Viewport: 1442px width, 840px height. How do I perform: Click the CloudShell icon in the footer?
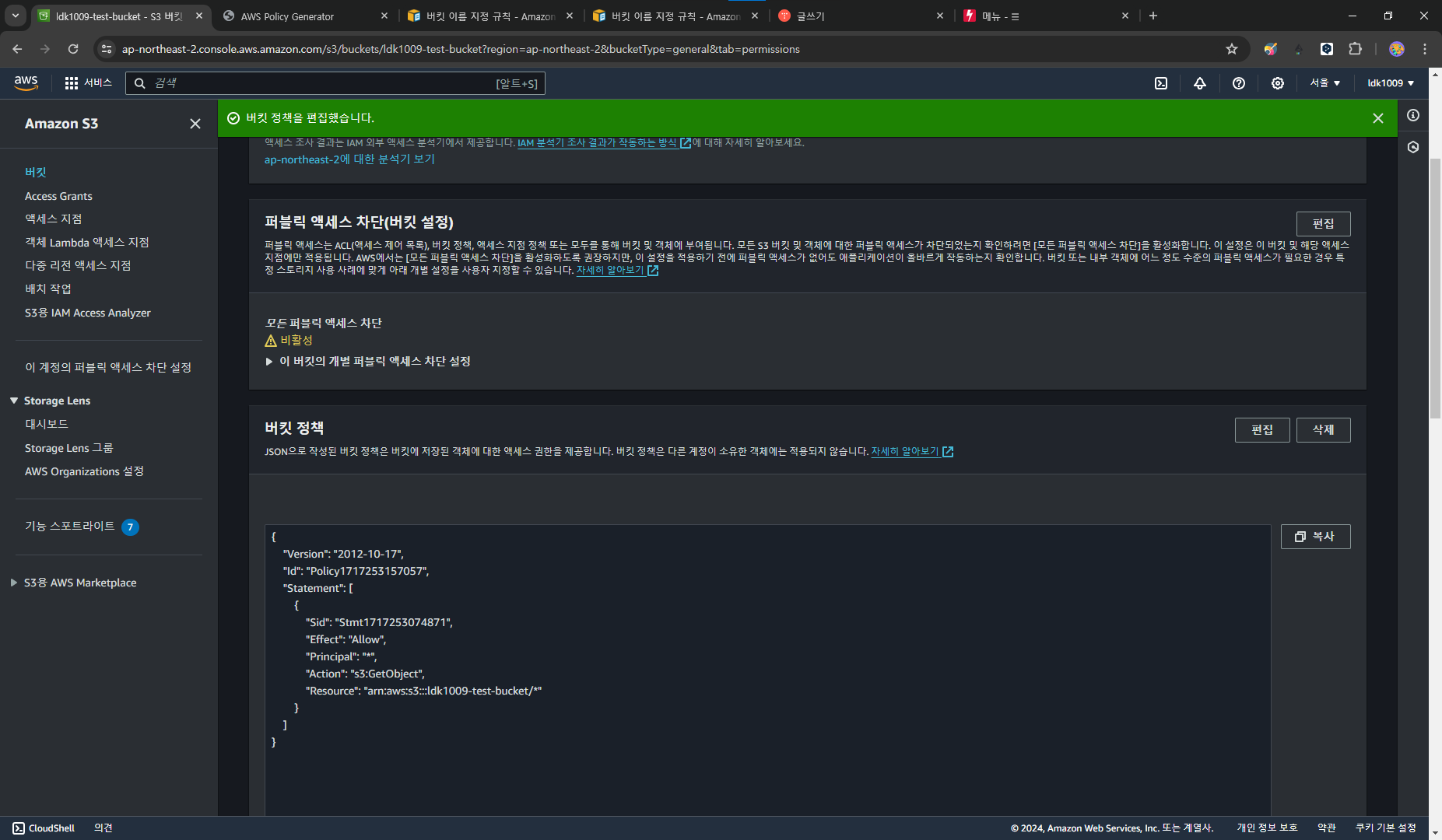pos(19,828)
